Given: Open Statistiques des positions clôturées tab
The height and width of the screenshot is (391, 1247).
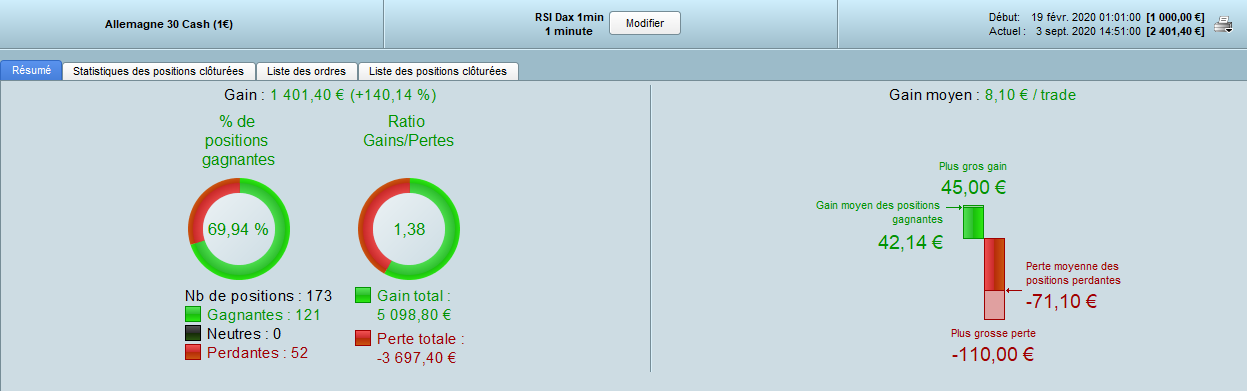Looking at the screenshot, I should [x=158, y=71].
